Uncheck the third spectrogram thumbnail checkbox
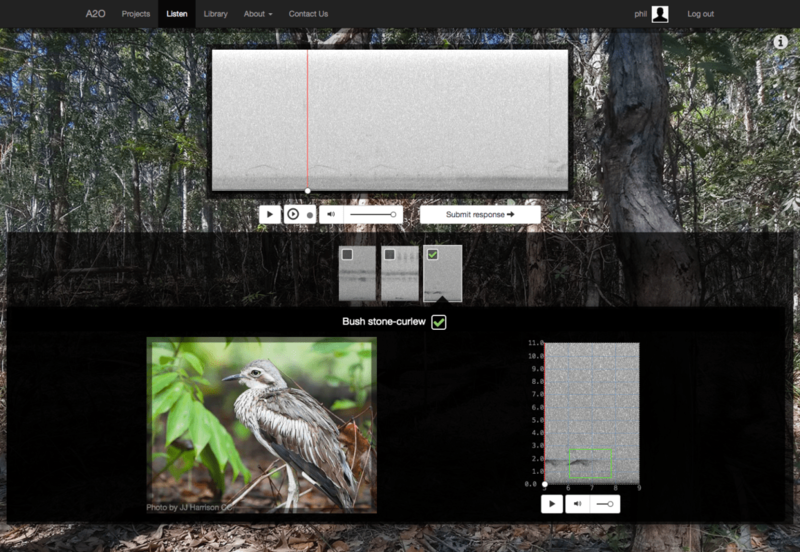 [x=432, y=255]
